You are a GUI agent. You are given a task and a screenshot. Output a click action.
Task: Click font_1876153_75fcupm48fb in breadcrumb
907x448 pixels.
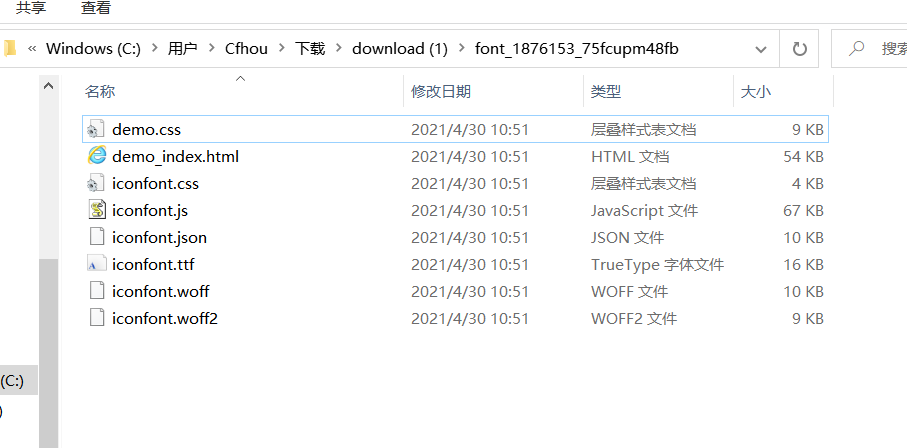(x=577, y=49)
